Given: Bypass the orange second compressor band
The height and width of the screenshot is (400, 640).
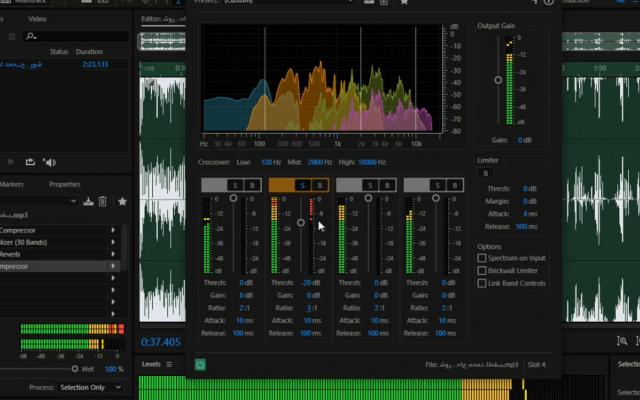Looking at the screenshot, I should click(x=320, y=185).
